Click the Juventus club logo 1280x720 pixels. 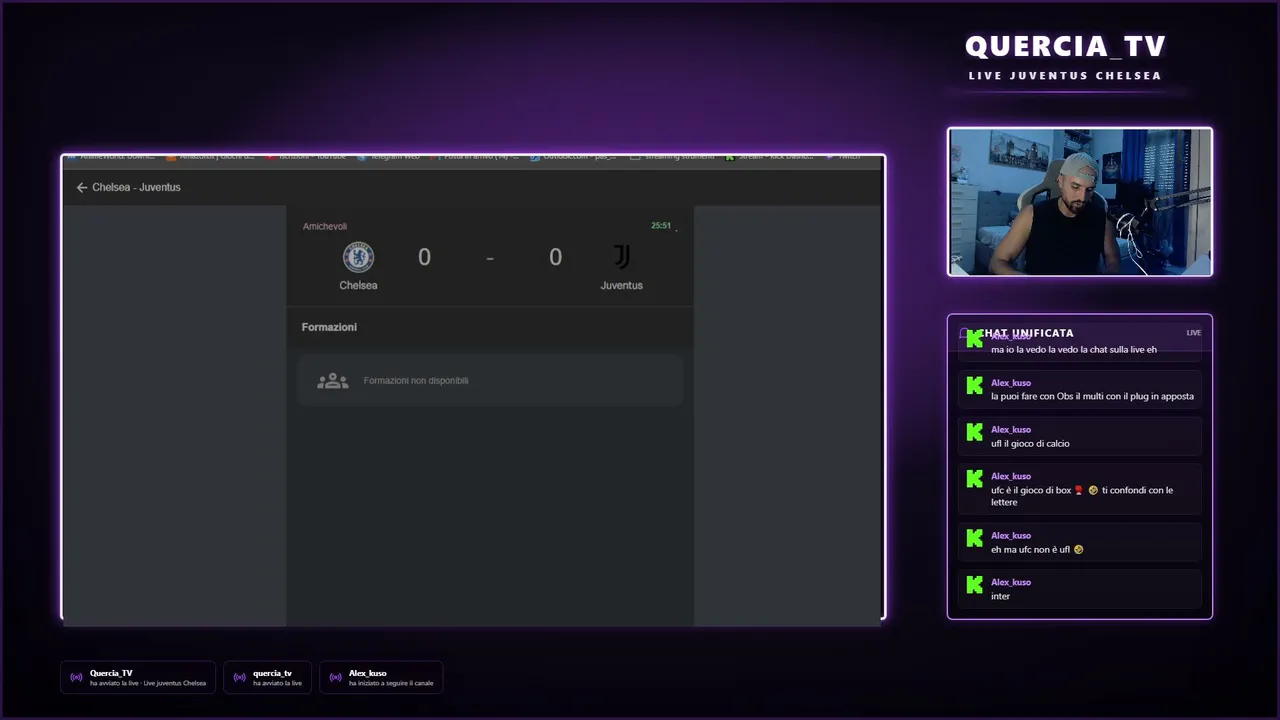(622, 257)
